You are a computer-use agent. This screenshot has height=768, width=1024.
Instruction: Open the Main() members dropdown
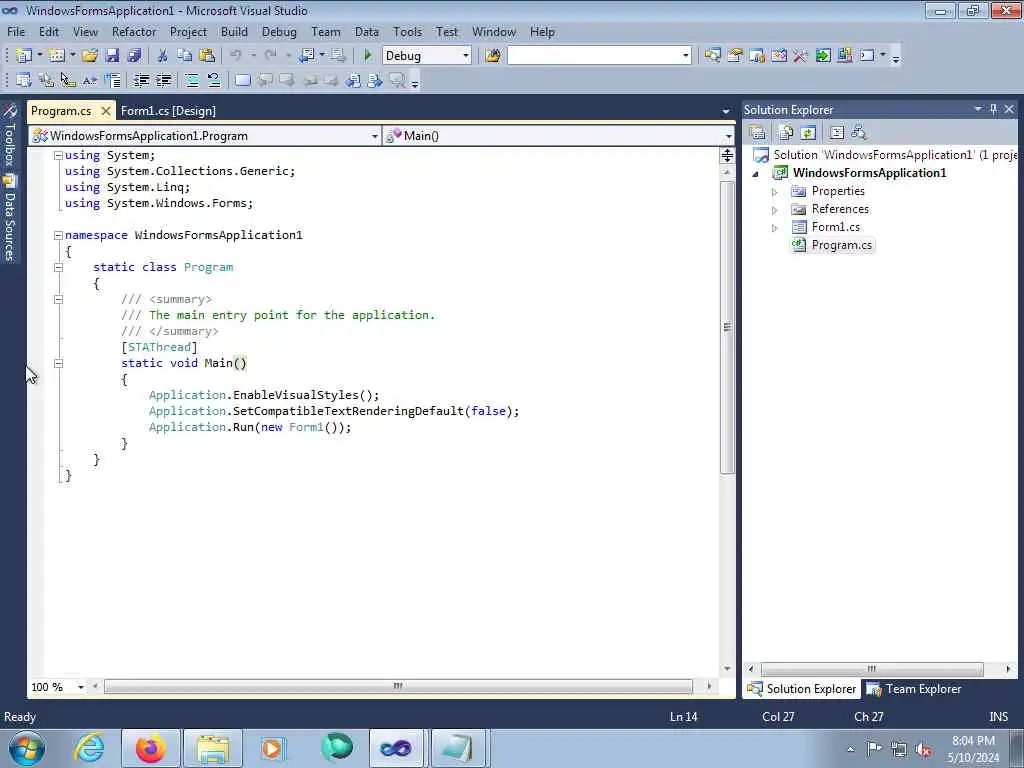728,136
